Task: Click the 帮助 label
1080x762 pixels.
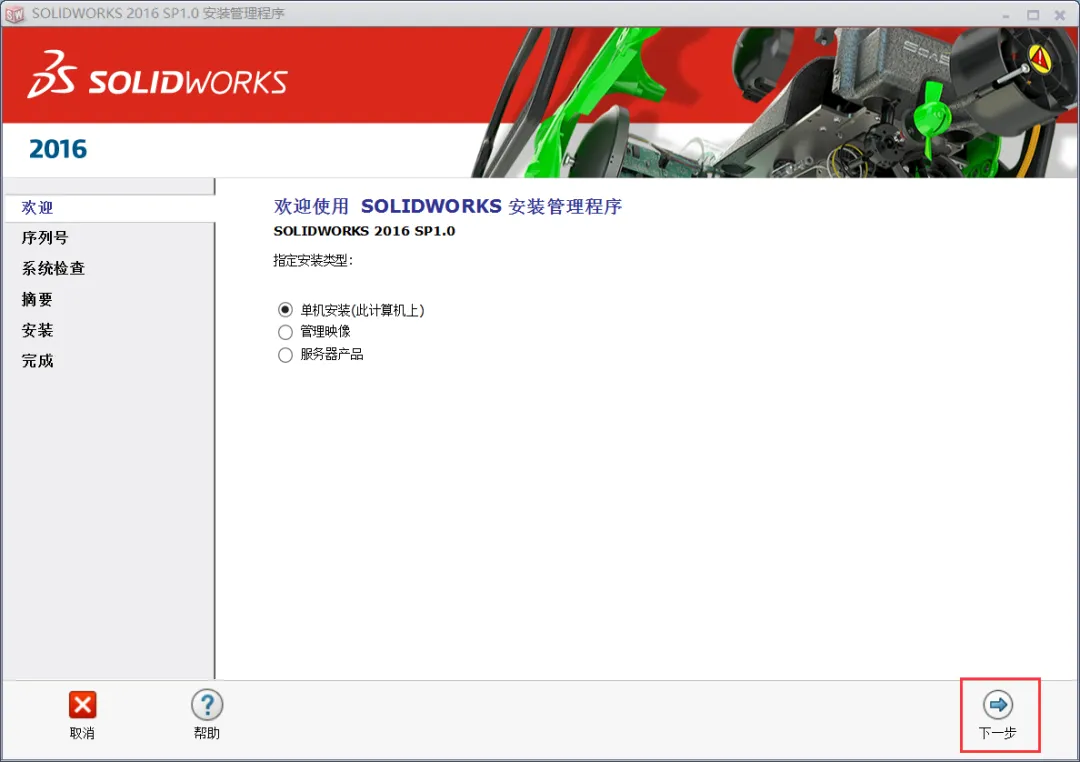Action: click(x=207, y=733)
